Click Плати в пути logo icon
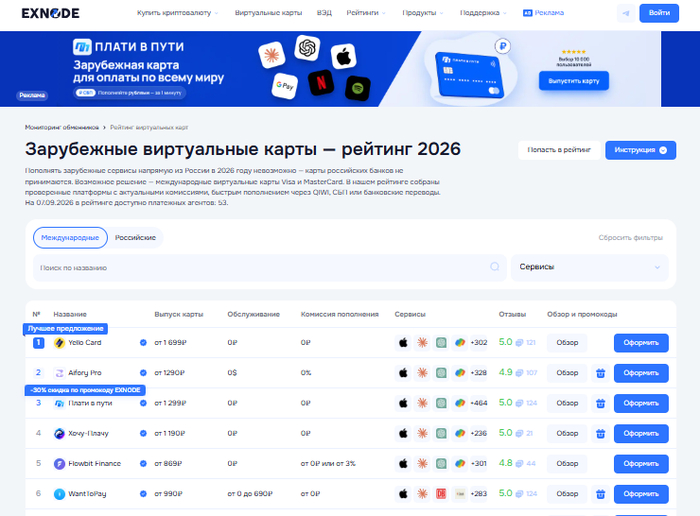The width and height of the screenshot is (700, 516). coord(59,404)
